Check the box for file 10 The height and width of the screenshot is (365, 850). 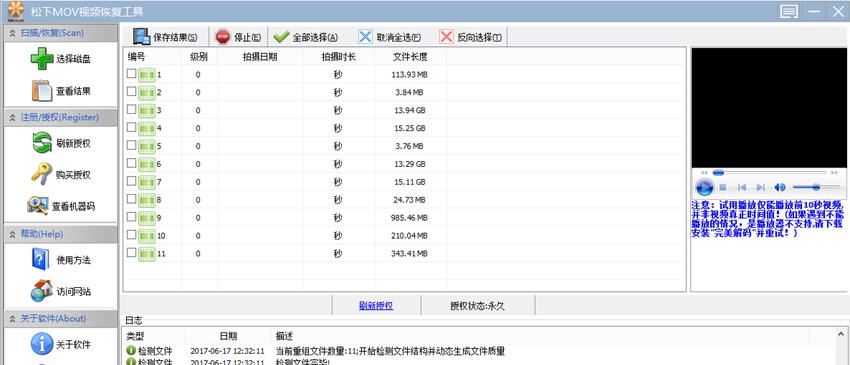coord(131,235)
